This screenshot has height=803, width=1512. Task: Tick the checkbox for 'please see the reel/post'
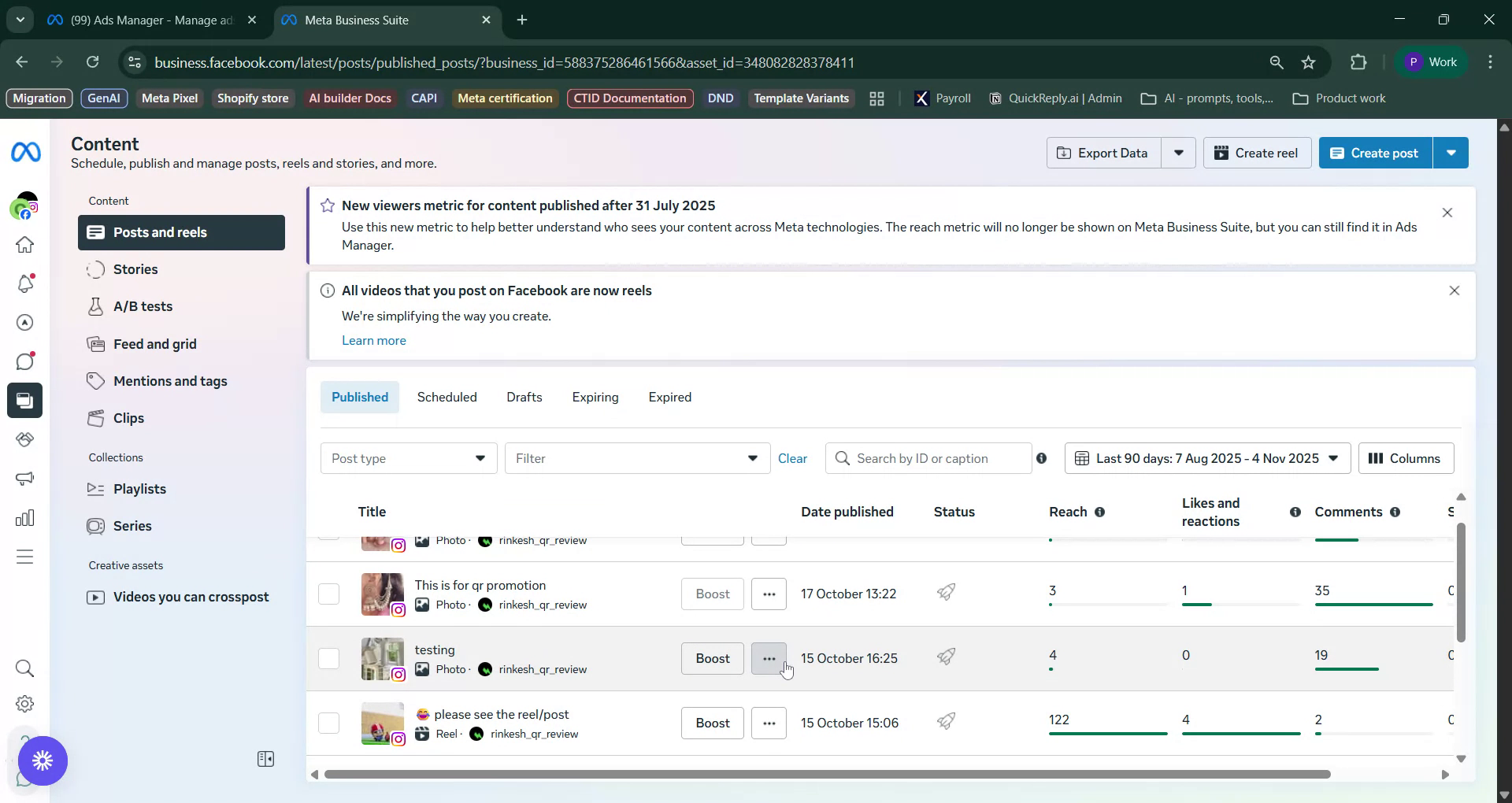[x=328, y=723]
